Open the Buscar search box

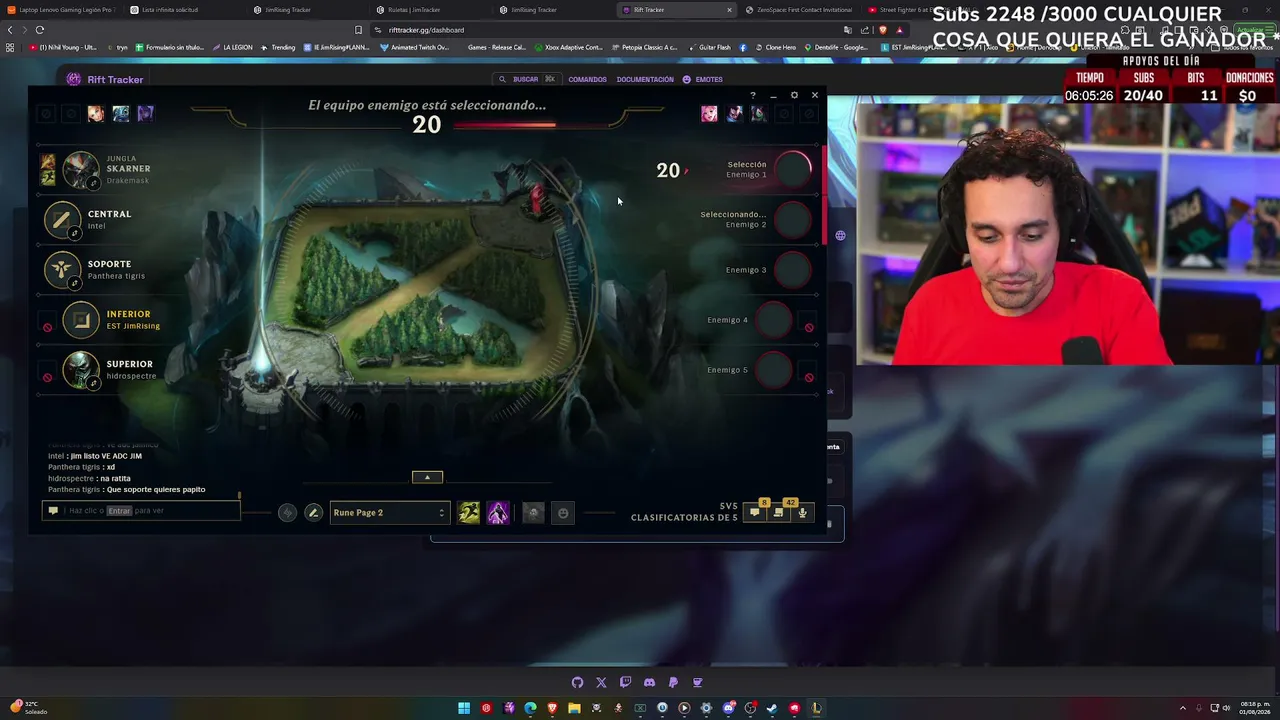point(526,79)
